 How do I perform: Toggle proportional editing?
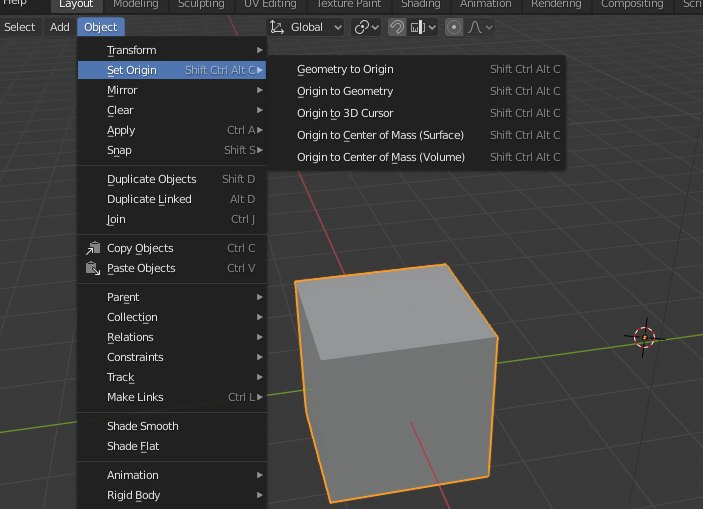(454, 27)
